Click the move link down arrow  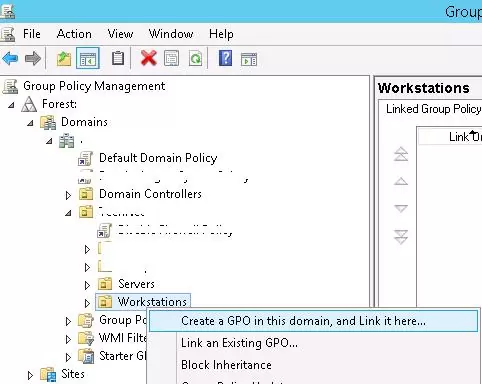pyautogui.click(x=401, y=209)
